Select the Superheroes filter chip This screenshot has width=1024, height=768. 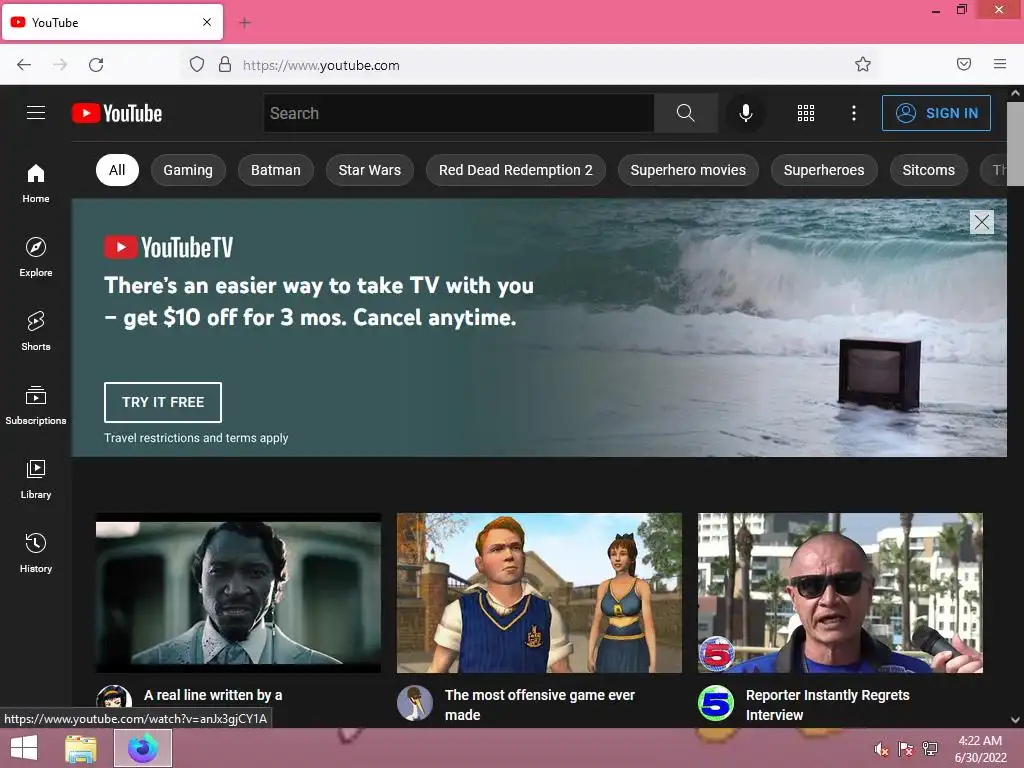click(x=824, y=170)
